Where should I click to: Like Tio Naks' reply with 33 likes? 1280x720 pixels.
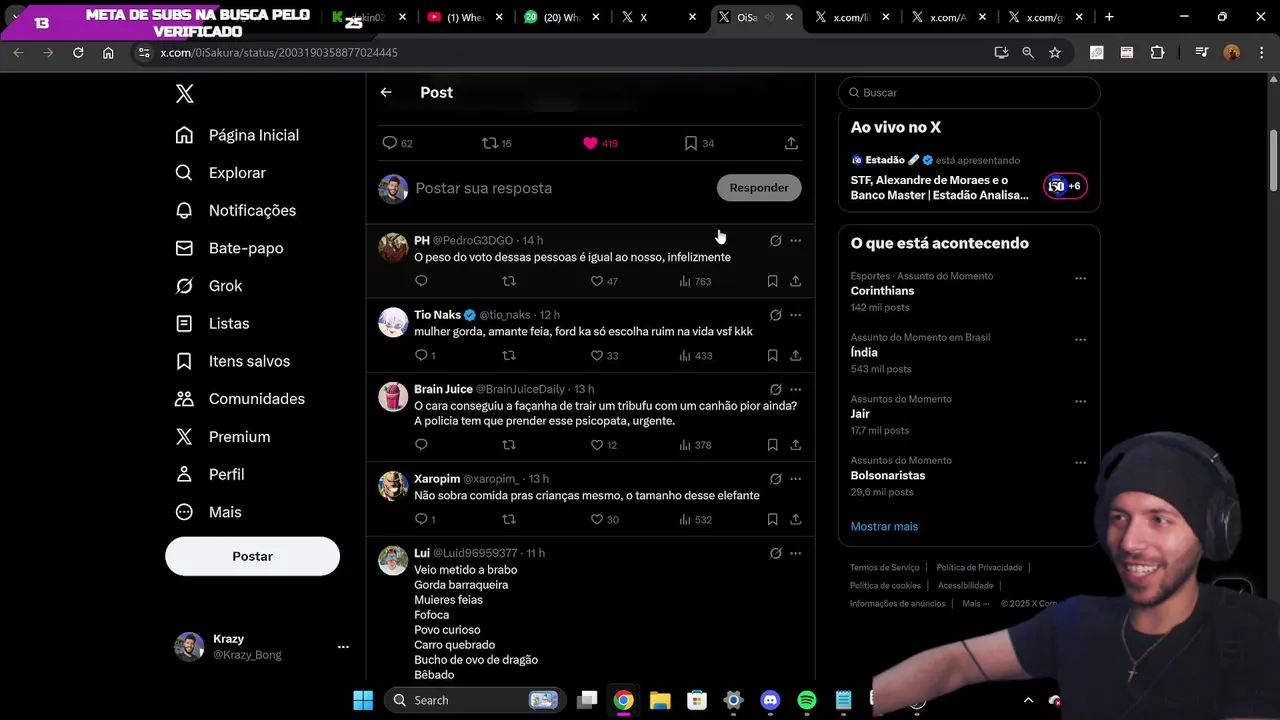coord(597,355)
